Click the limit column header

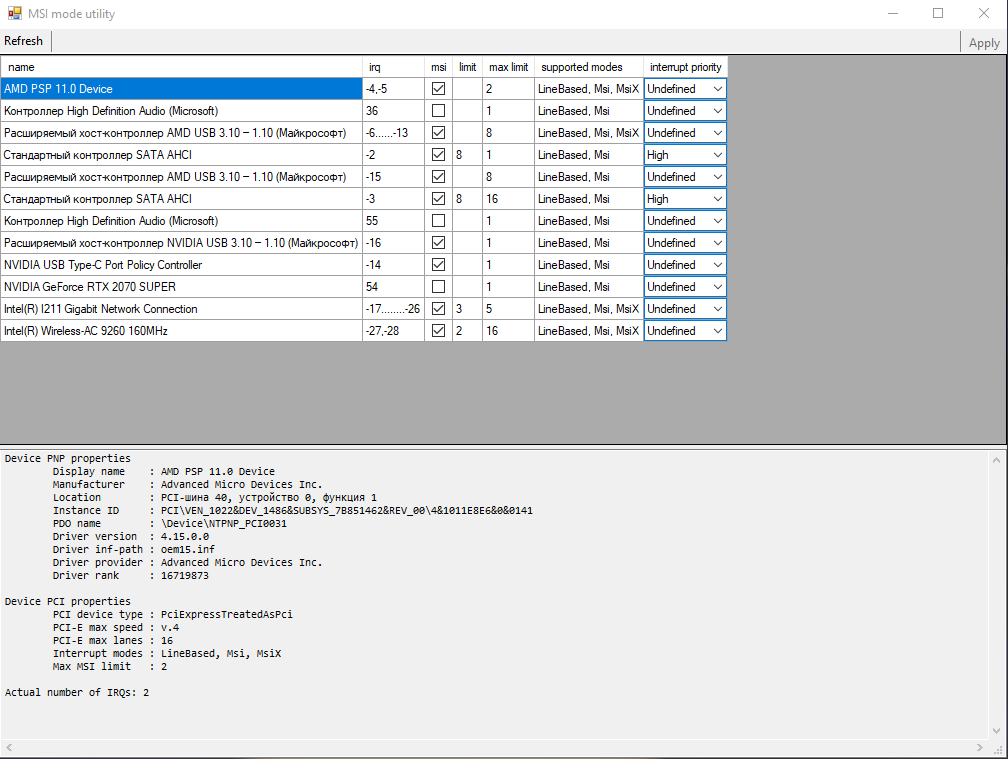tap(467, 67)
